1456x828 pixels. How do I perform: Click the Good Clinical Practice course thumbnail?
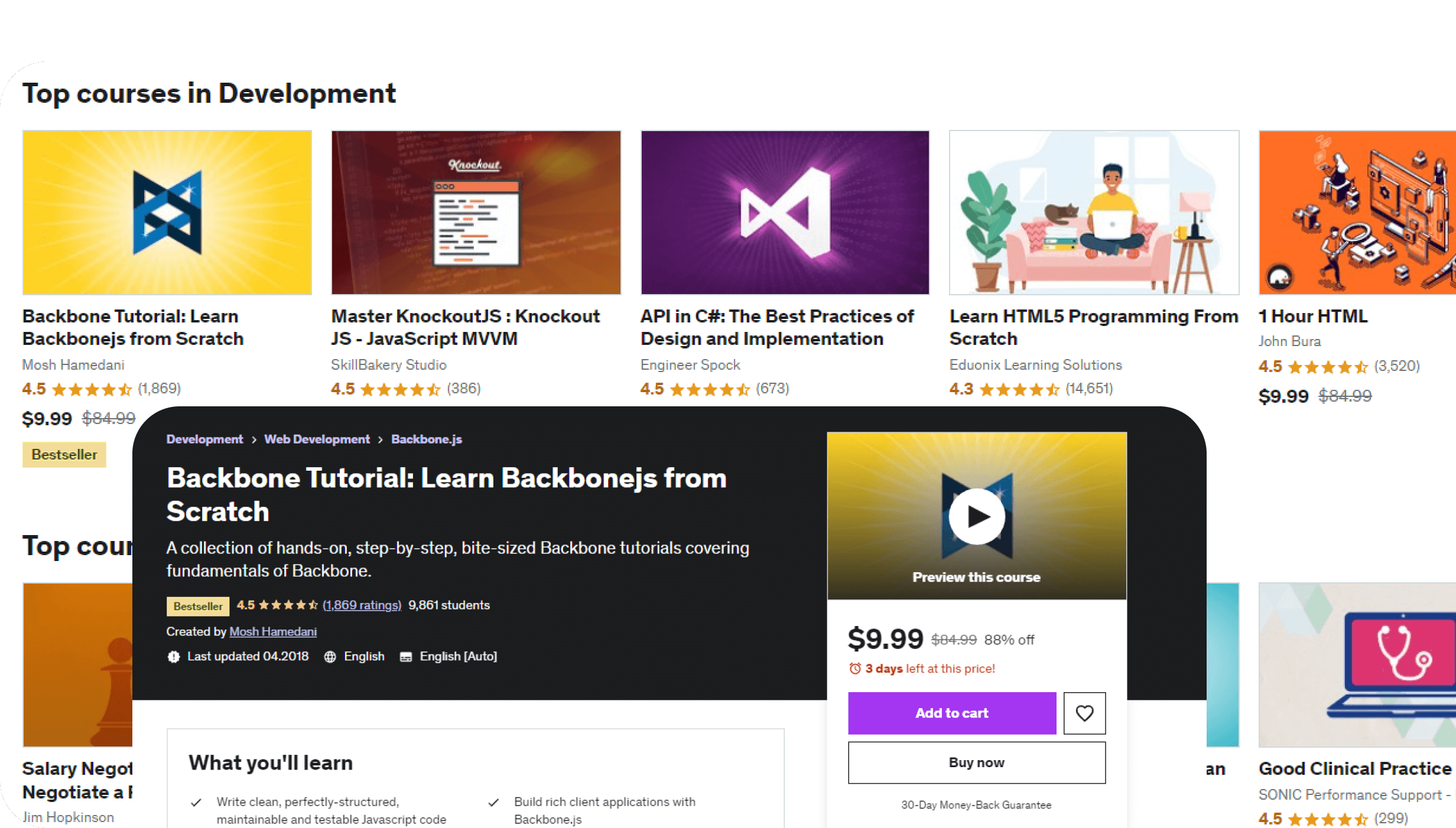pyautogui.click(x=1357, y=665)
